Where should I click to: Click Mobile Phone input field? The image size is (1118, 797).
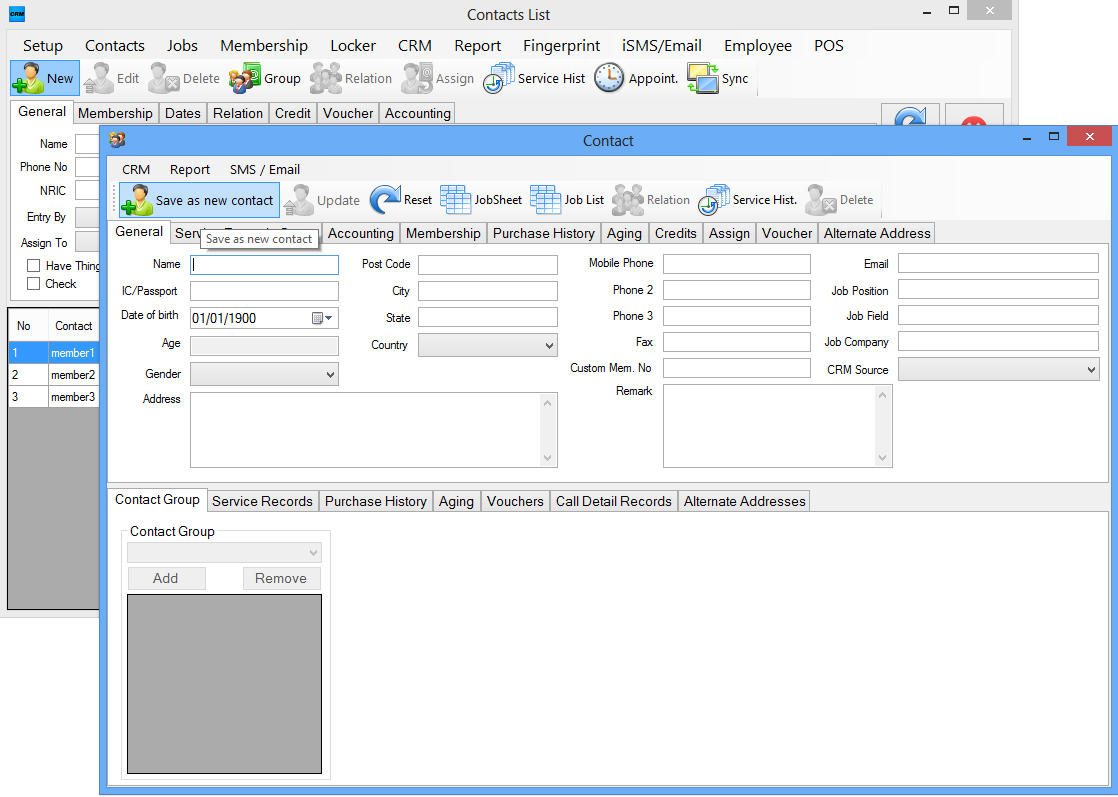coord(737,264)
